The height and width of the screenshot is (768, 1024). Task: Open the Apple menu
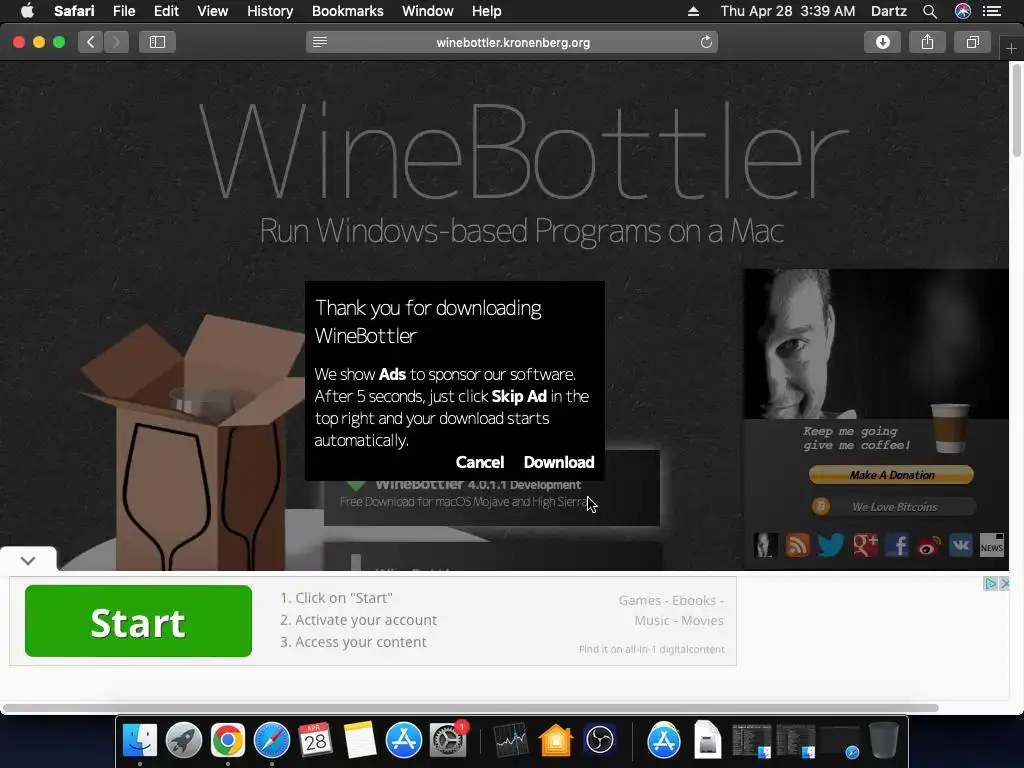27,11
